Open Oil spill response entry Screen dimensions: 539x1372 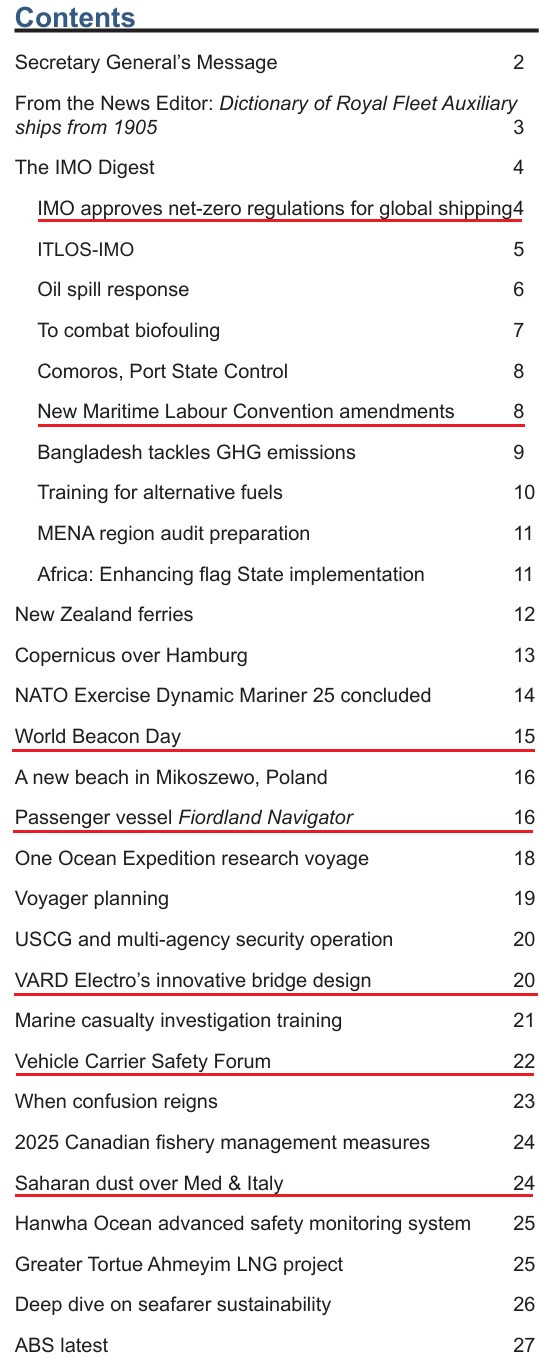(113, 290)
